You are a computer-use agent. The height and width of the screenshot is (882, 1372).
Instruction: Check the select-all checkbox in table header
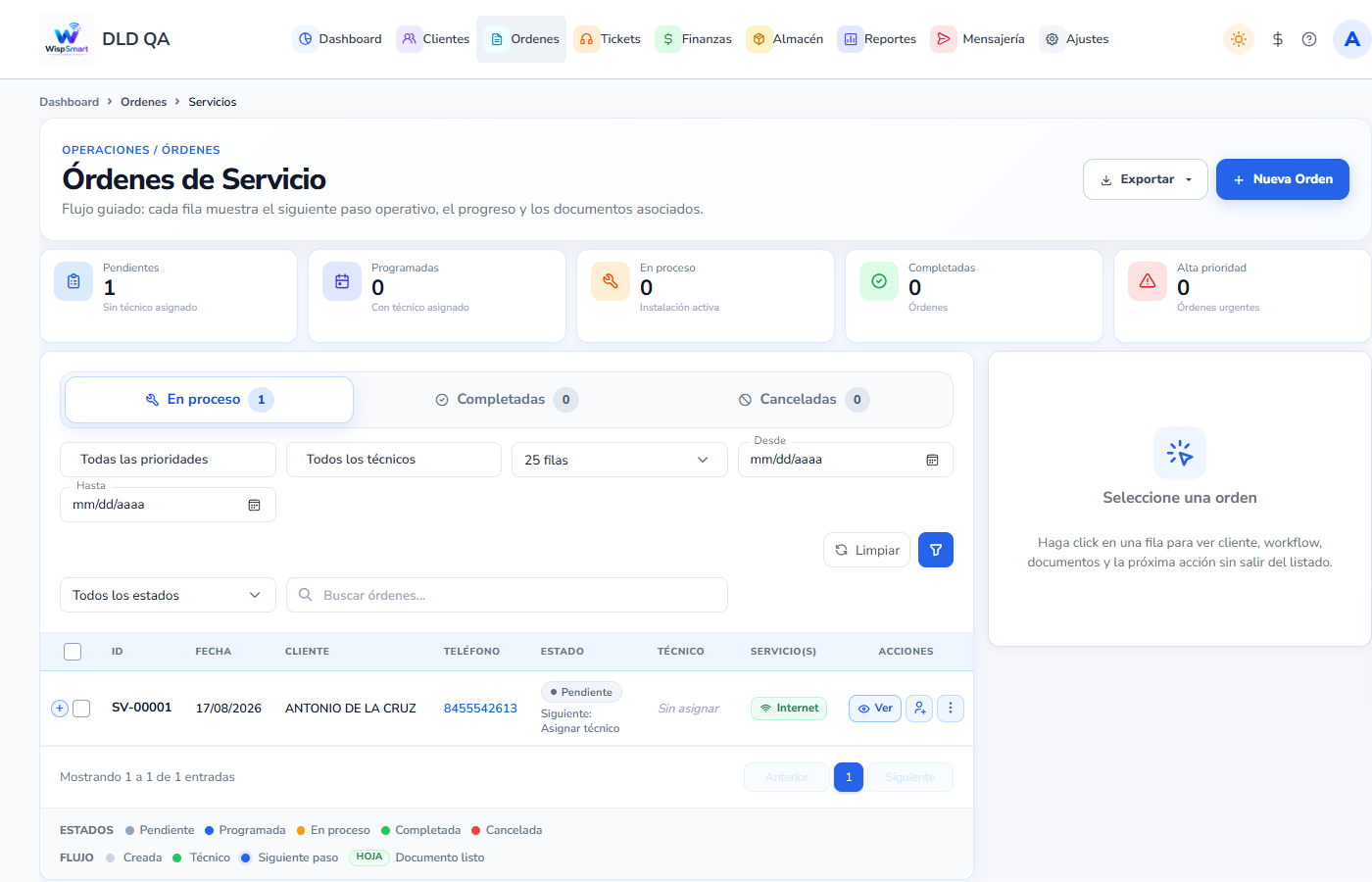[x=73, y=652]
